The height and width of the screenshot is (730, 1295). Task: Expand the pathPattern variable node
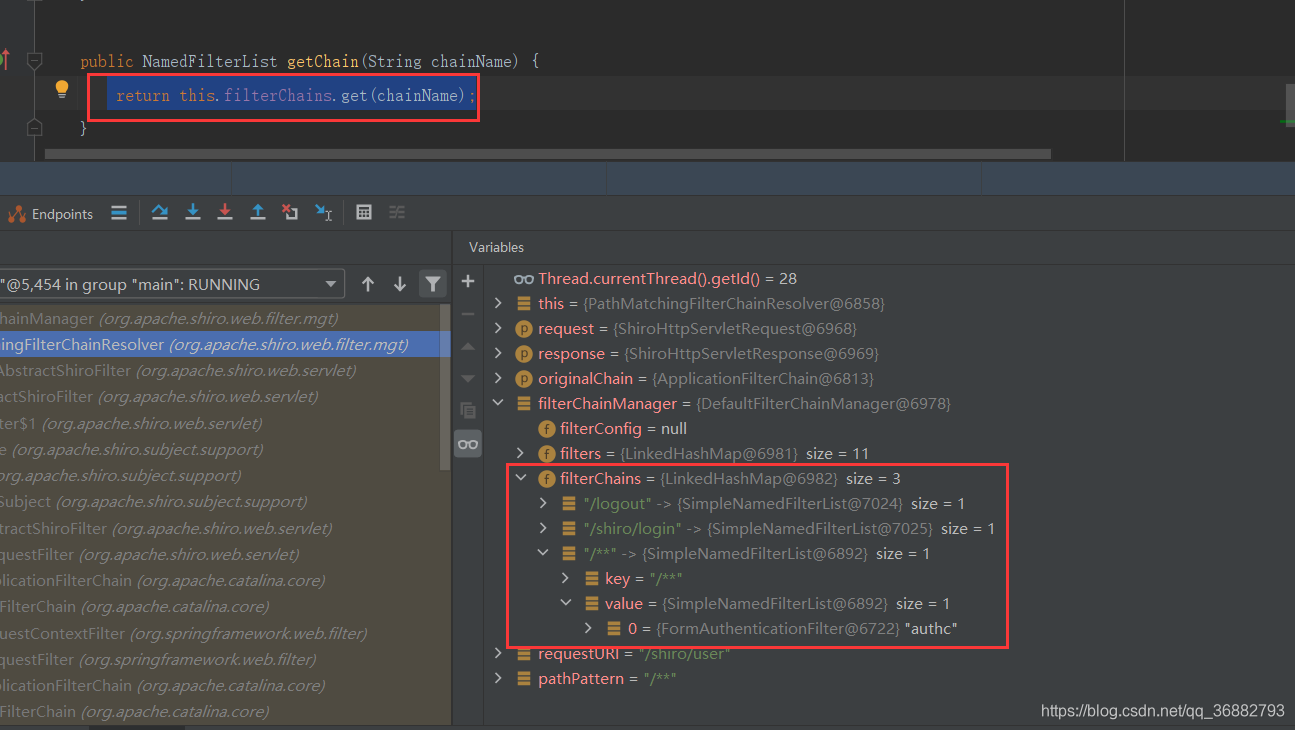499,678
